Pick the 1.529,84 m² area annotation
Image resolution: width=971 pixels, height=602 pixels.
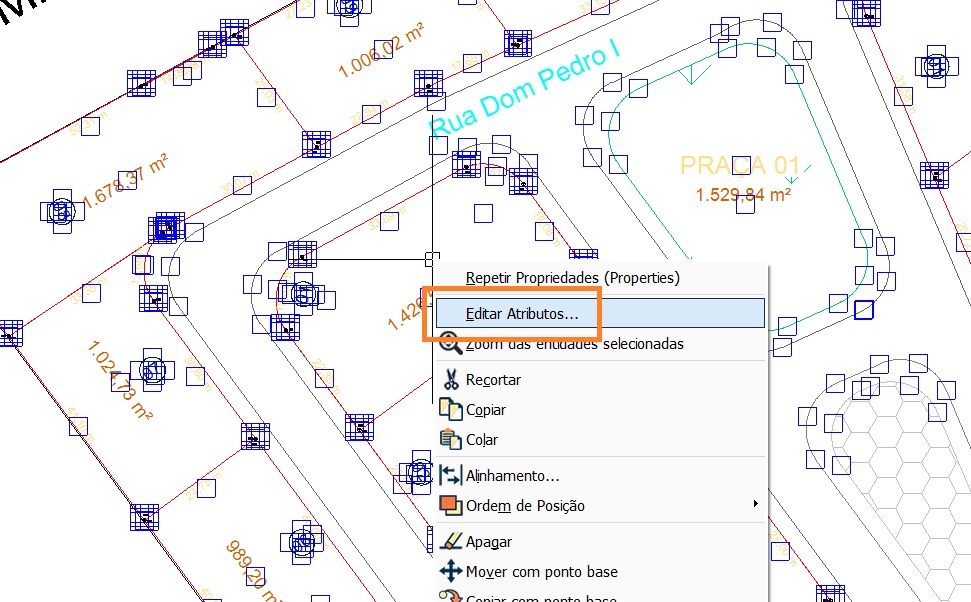(x=743, y=194)
